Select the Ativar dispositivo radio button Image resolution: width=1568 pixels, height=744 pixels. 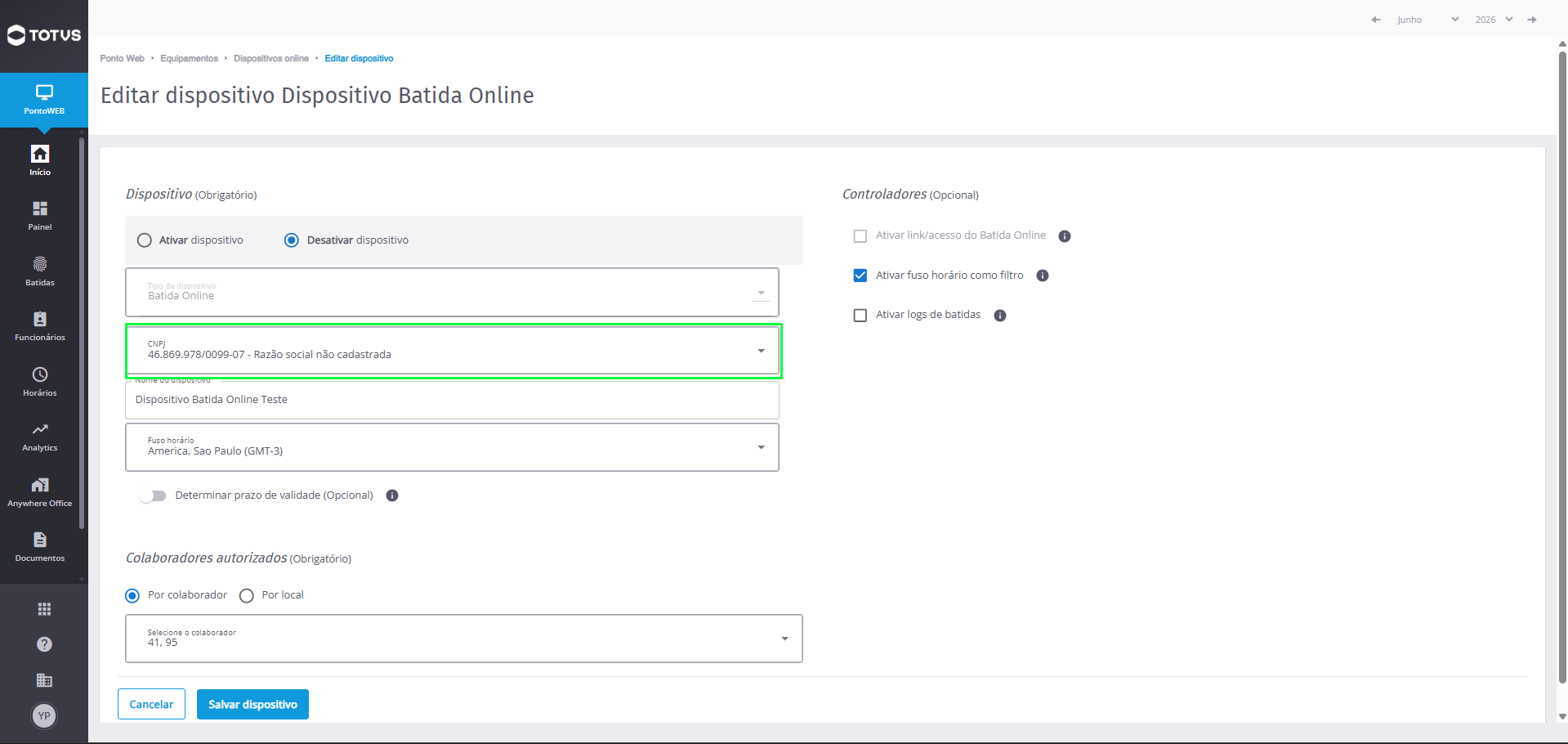point(145,240)
